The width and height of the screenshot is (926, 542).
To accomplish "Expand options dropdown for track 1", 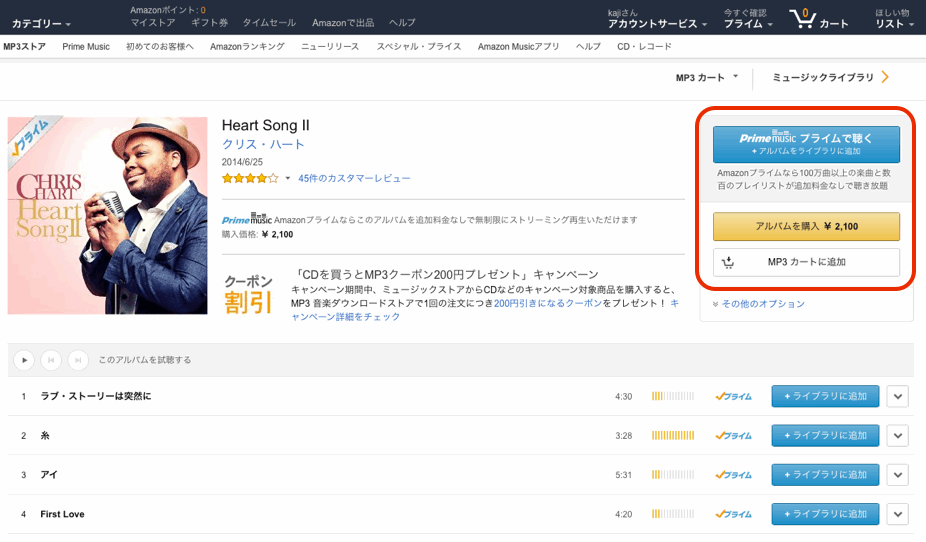I will pyautogui.click(x=897, y=397).
